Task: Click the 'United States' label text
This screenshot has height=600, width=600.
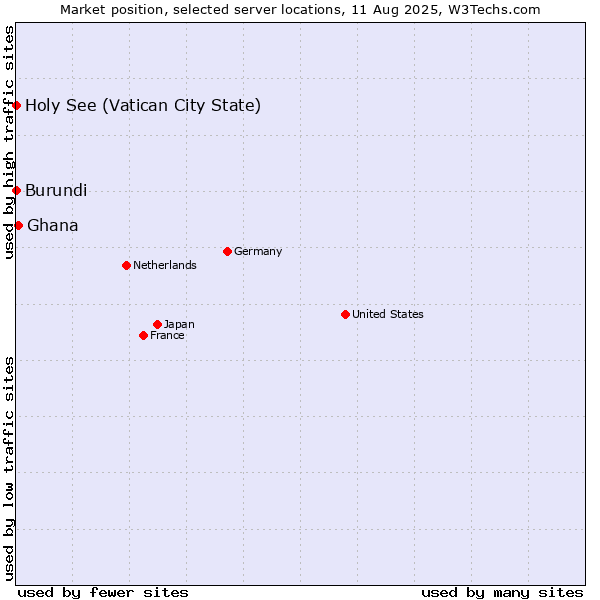Action: click(x=388, y=314)
